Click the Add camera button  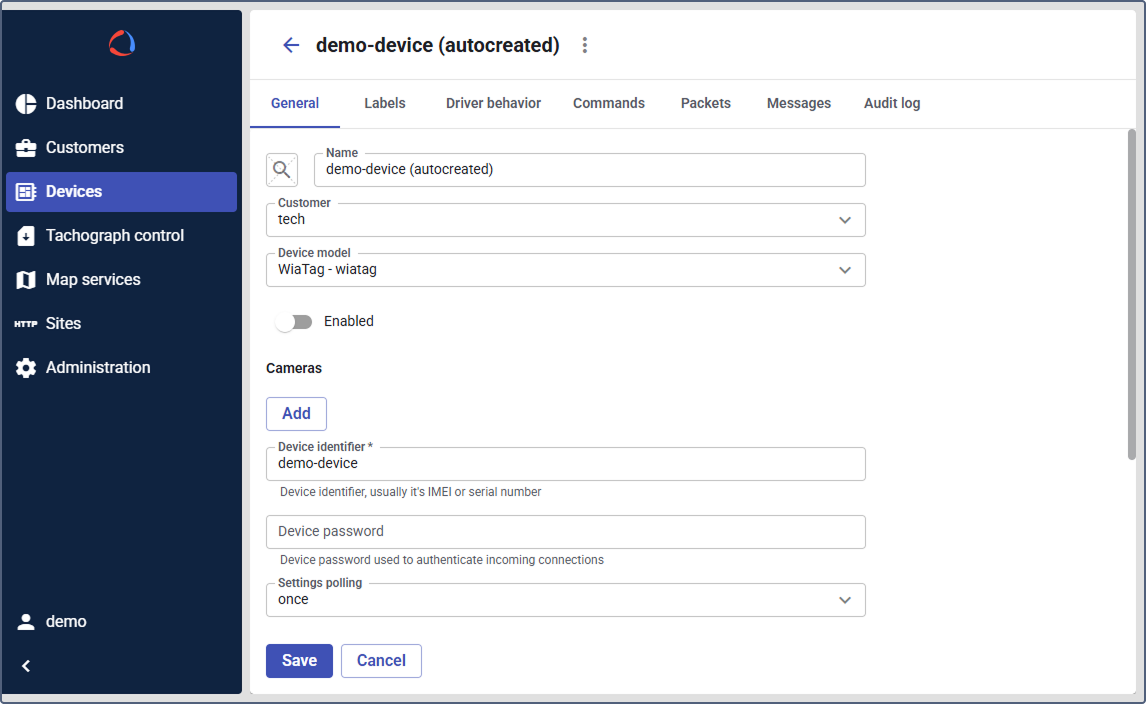tap(296, 414)
